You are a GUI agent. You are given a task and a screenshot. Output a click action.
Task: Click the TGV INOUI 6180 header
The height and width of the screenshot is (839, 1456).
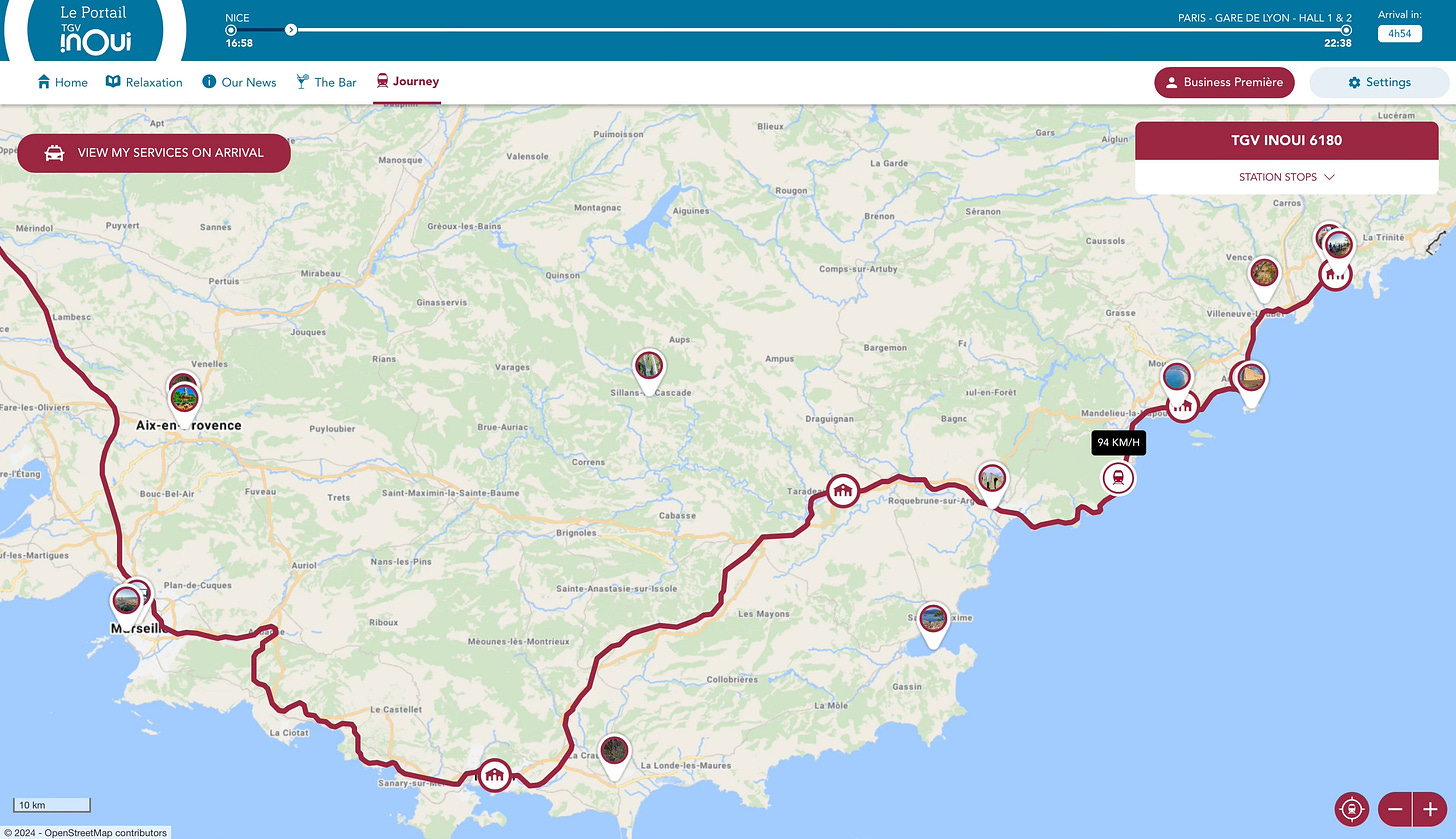tap(1287, 140)
